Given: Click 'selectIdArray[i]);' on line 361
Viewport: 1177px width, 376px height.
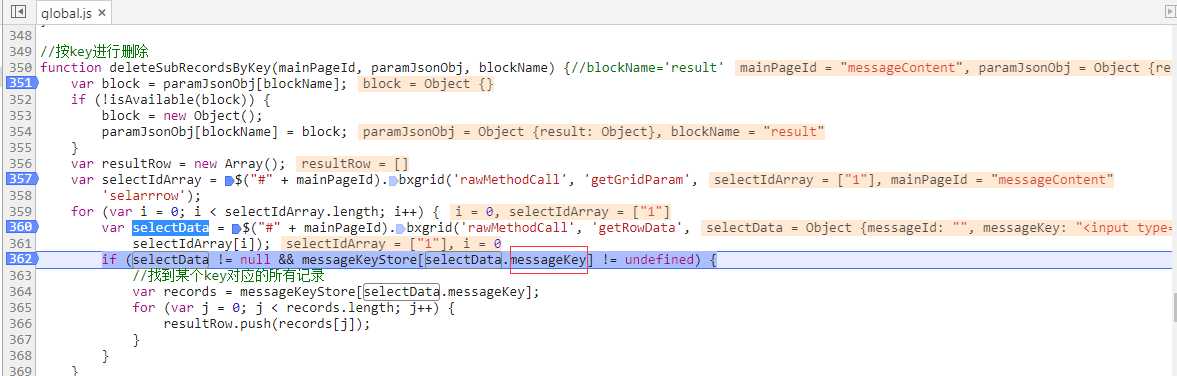Looking at the screenshot, I should click(202, 243).
